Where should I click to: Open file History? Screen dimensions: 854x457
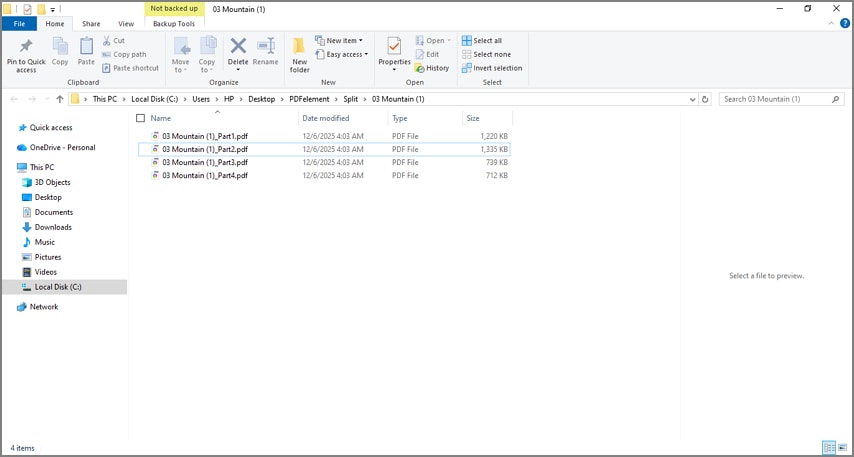432,68
